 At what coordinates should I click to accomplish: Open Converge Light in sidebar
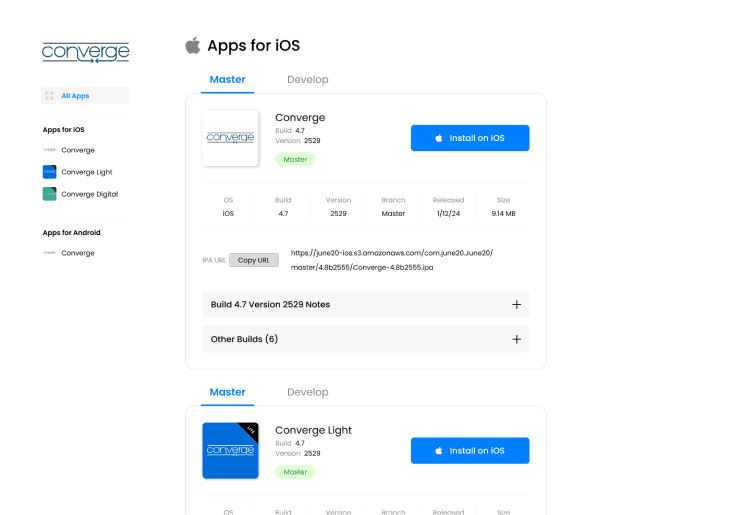pyautogui.click(x=87, y=172)
